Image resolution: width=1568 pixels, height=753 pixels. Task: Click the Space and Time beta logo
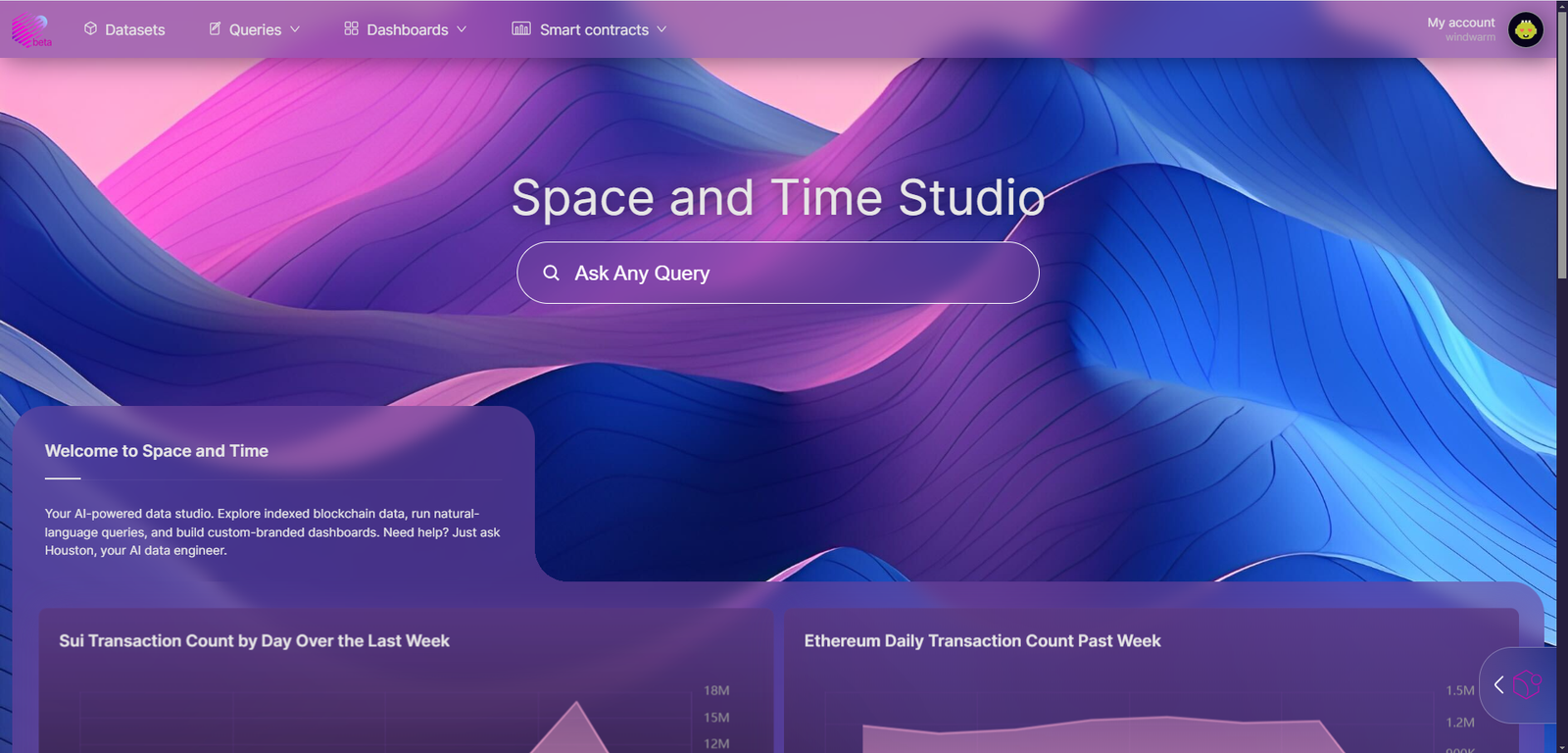[x=30, y=30]
